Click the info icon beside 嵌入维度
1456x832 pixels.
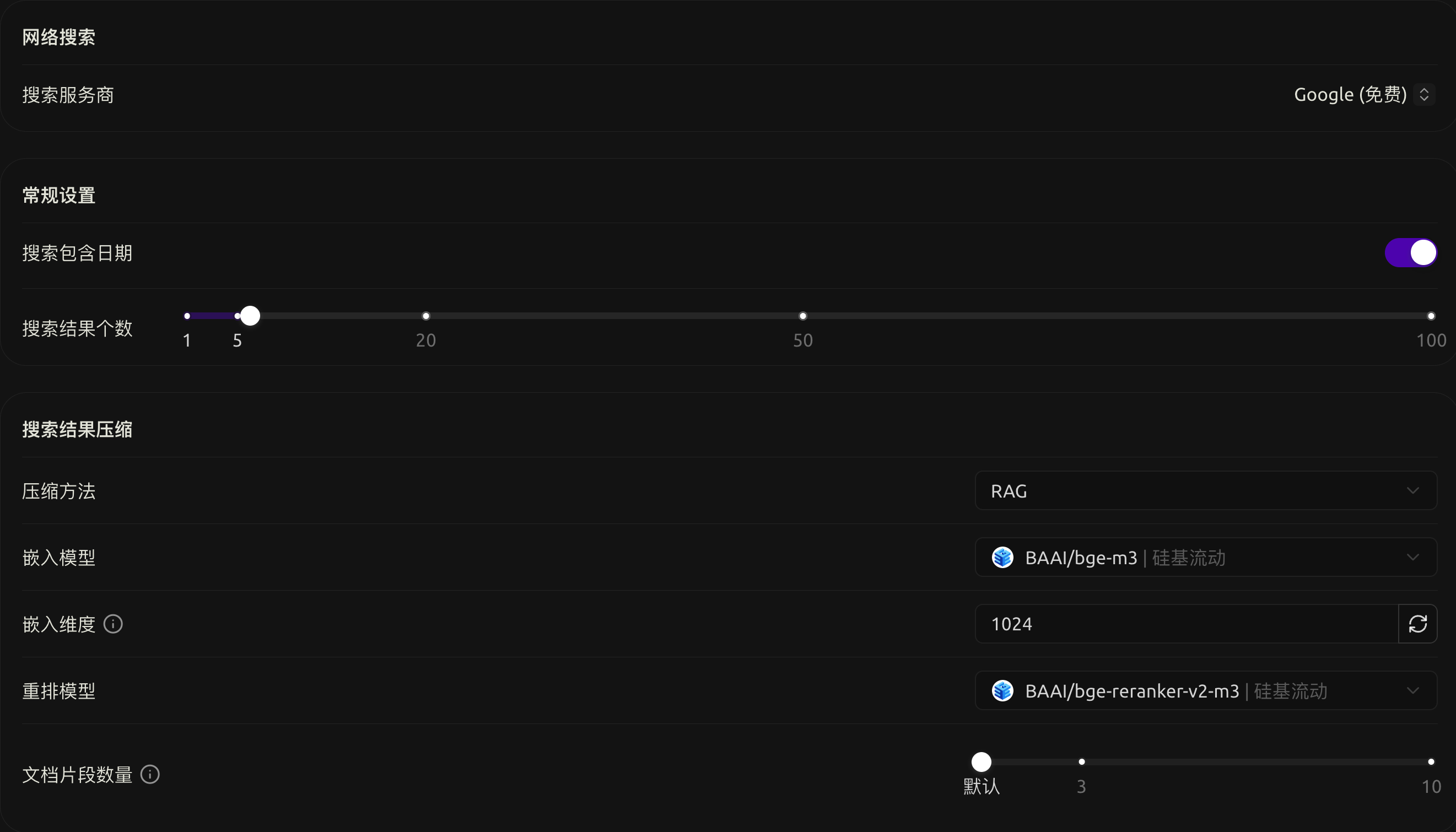[x=113, y=624]
